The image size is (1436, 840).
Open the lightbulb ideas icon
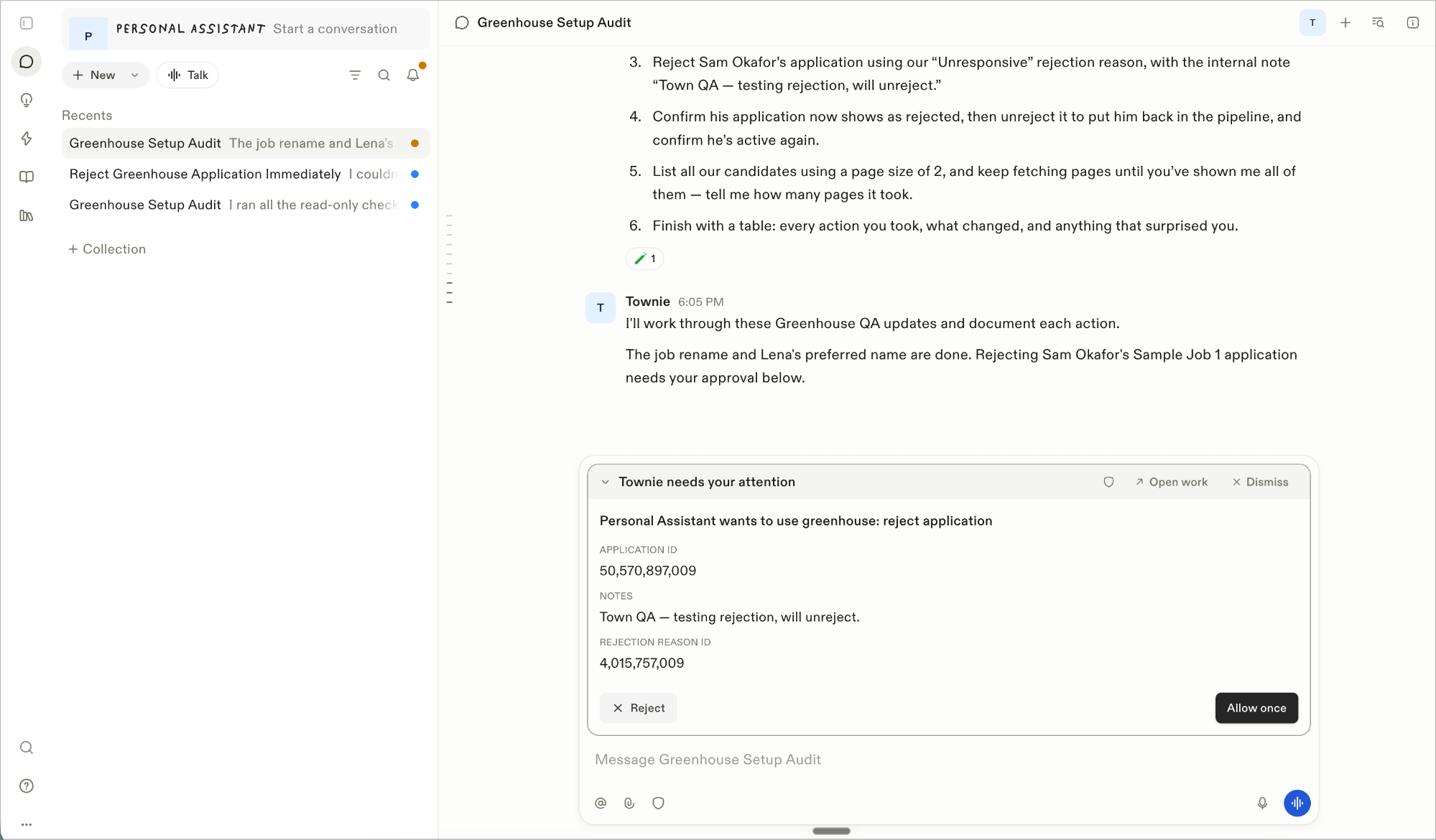(27, 100)
